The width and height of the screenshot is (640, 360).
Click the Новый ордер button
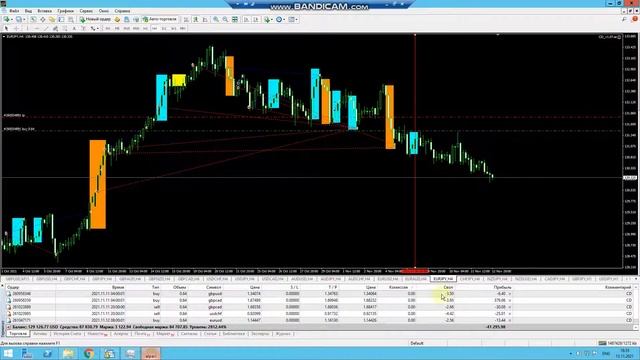95,19
